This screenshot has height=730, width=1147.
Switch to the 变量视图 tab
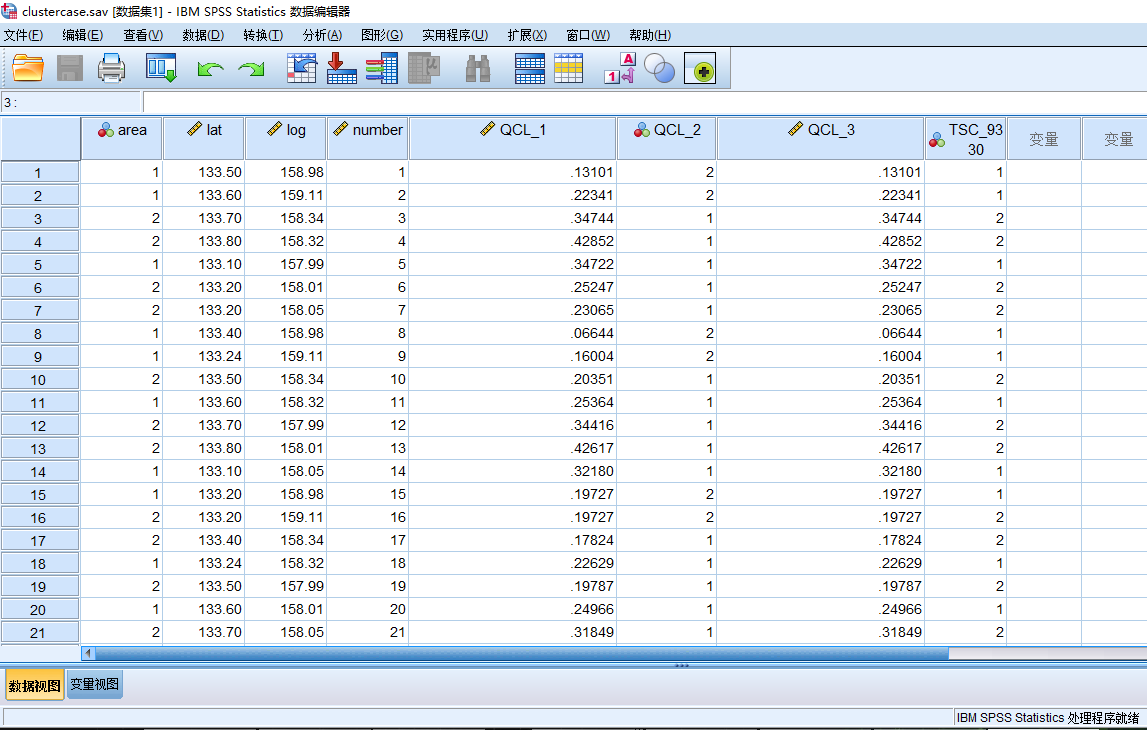tap(94, 685)
